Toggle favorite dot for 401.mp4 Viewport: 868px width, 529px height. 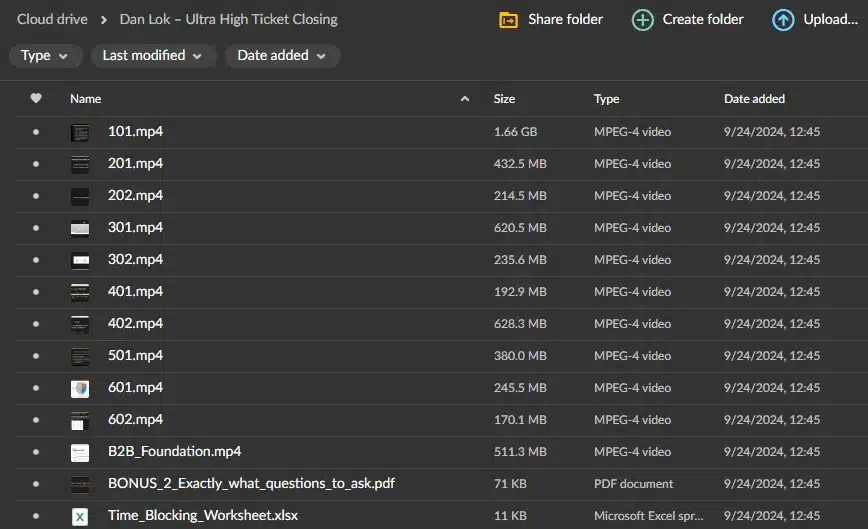coord(36,292)
